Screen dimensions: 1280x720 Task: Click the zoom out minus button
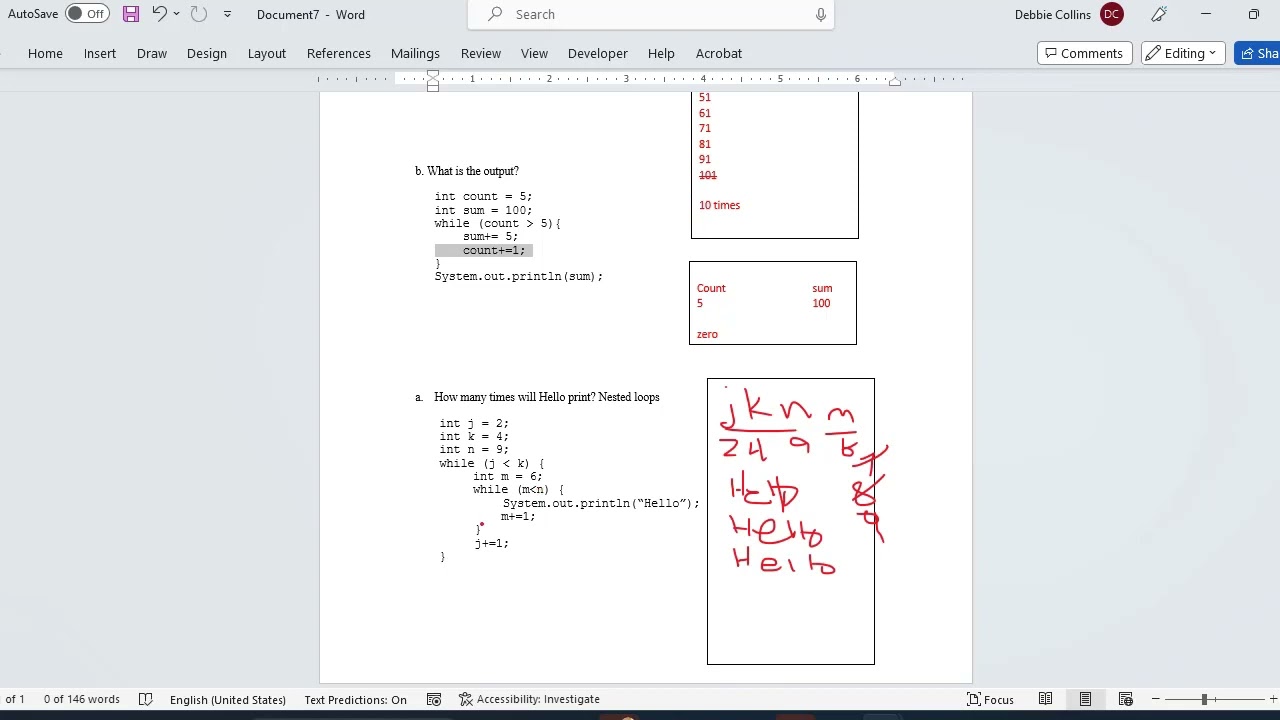pyautogui.click(x=1156, y=699)
